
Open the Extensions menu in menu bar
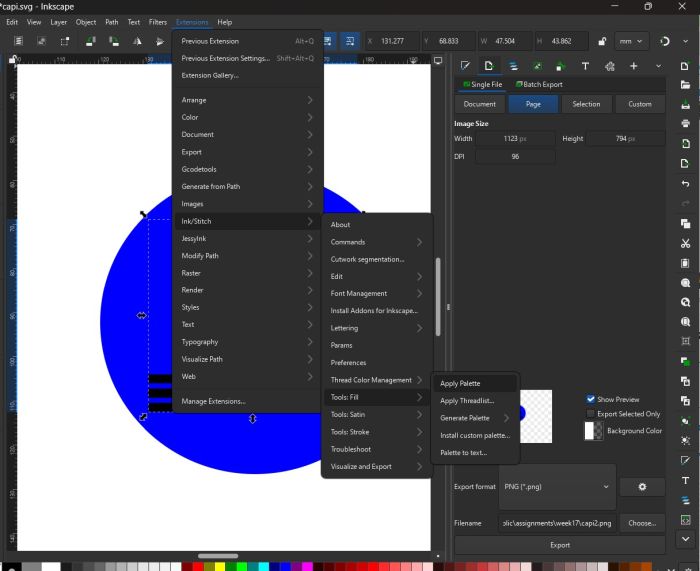192,22
